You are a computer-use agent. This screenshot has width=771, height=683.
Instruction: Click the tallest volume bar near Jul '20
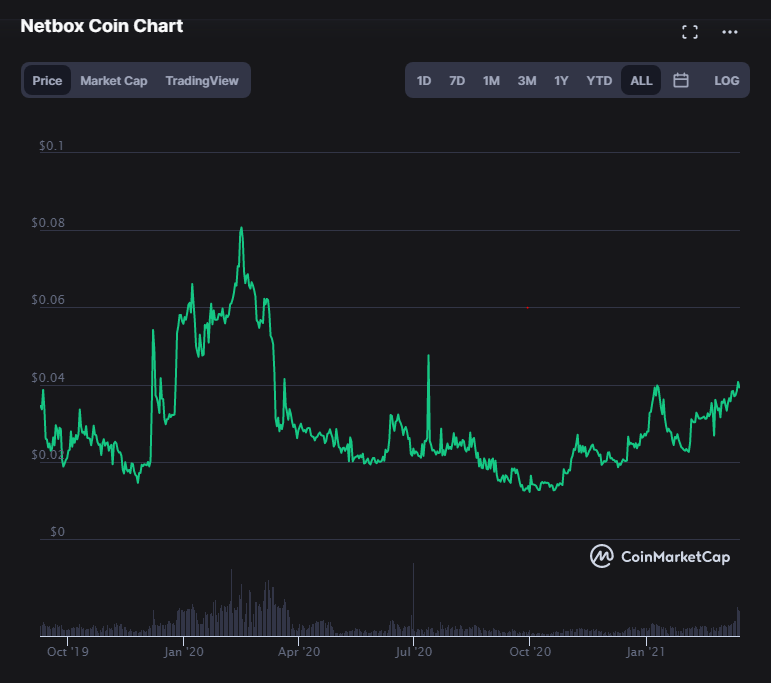(414, 600)
